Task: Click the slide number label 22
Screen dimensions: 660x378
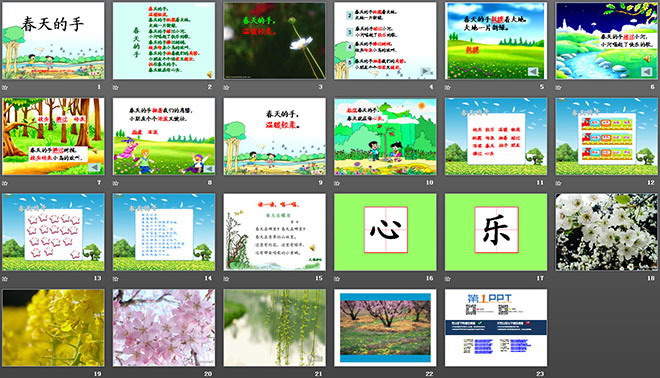Action: click(429, 374)
